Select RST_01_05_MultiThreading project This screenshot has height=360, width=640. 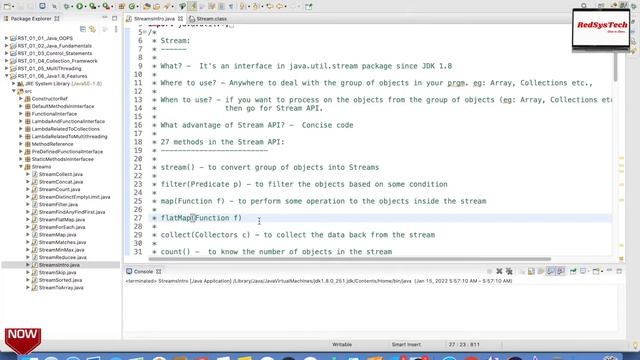(x=49, y=69)
